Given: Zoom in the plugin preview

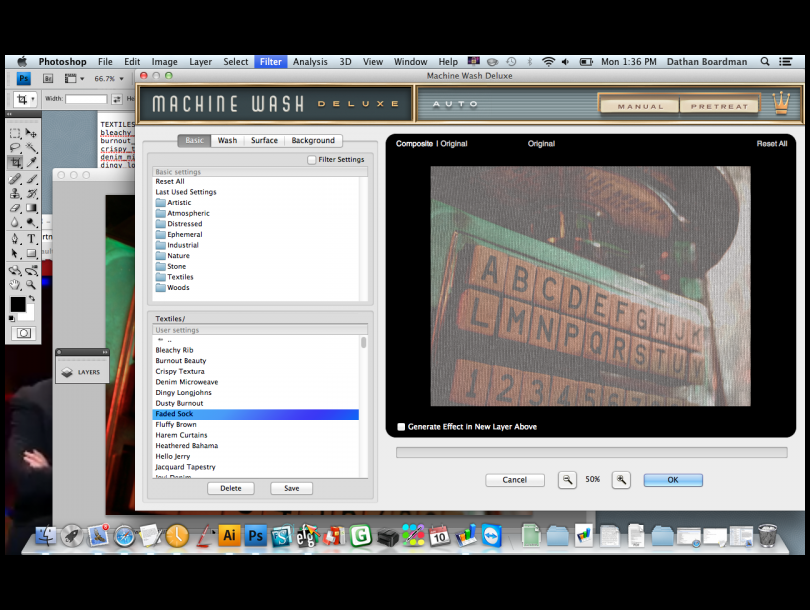Looking at the screenshot, I should point(621,480).
